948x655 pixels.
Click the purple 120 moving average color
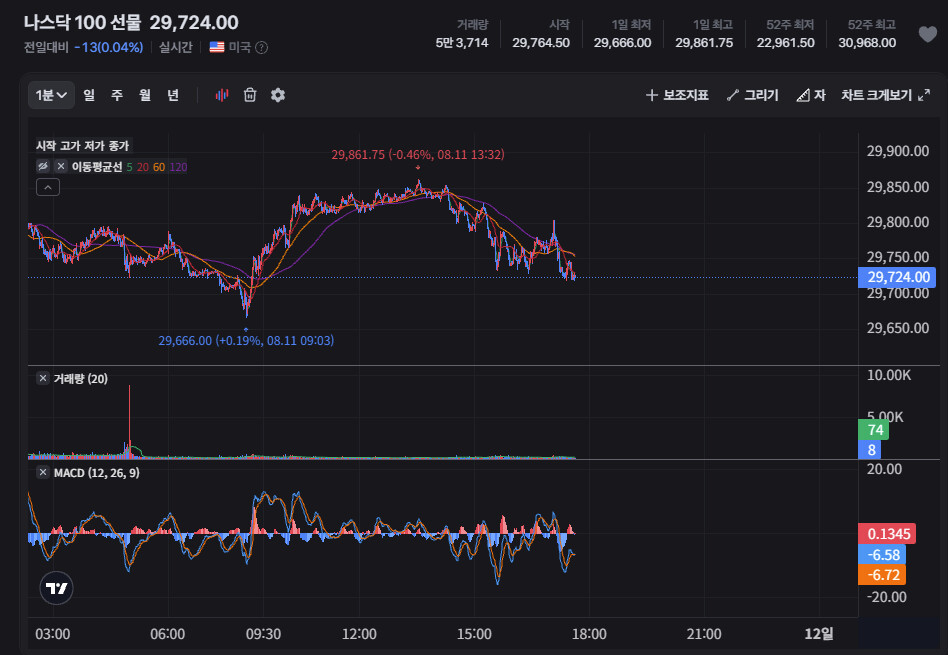178,167
